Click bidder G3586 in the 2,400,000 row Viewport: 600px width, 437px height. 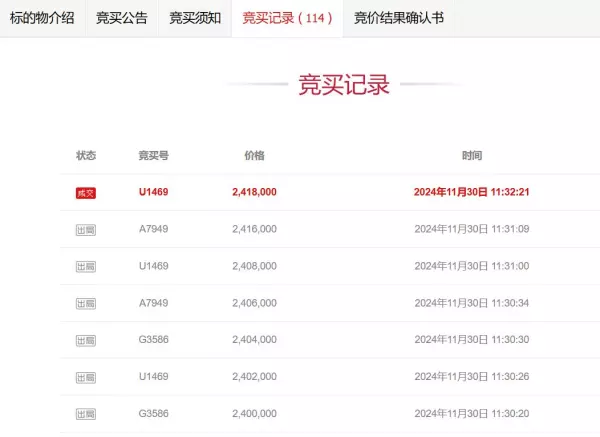[153, 414]
